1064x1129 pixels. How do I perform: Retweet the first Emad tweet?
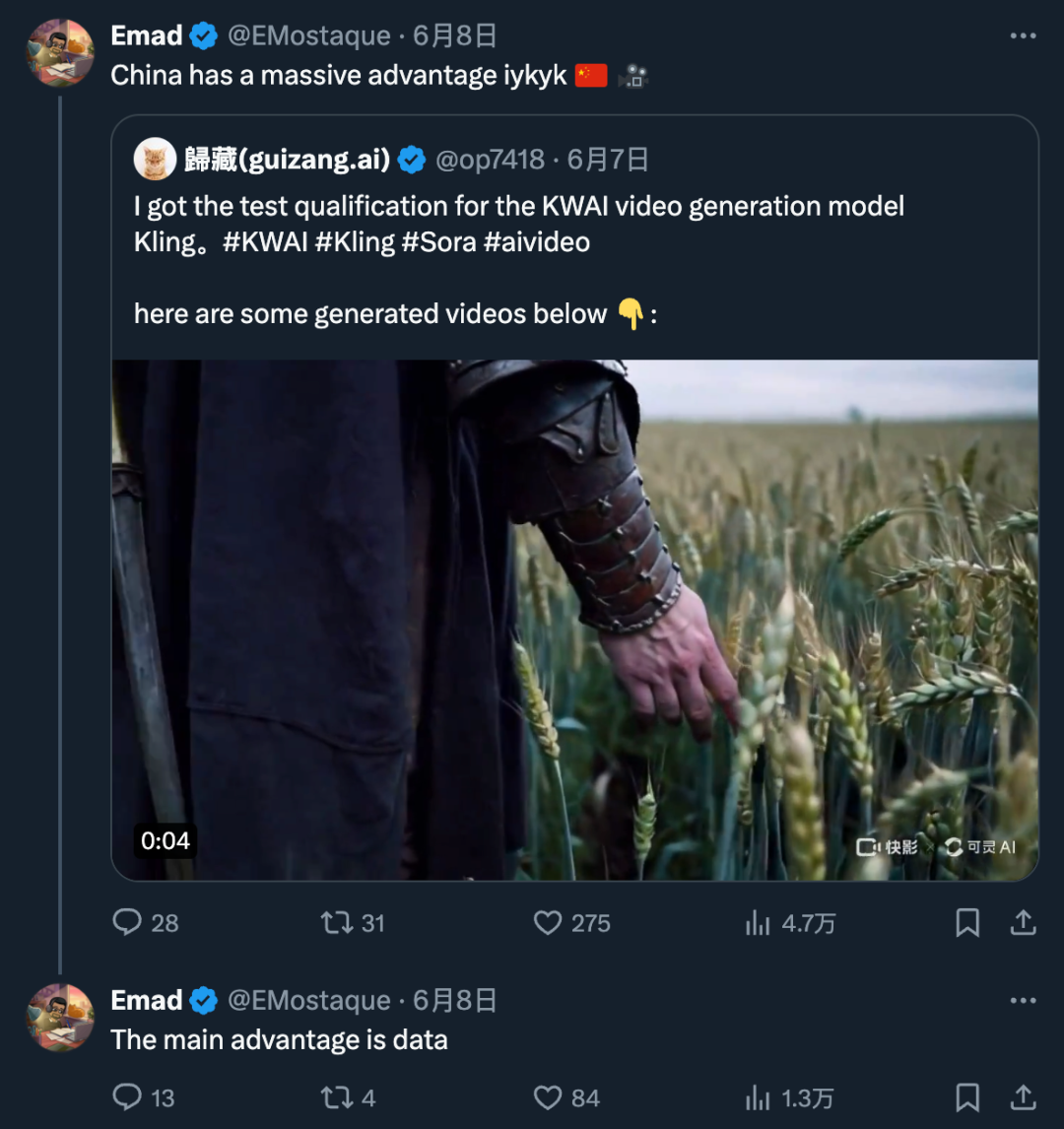pyautogui.click(x=337, y=922)
